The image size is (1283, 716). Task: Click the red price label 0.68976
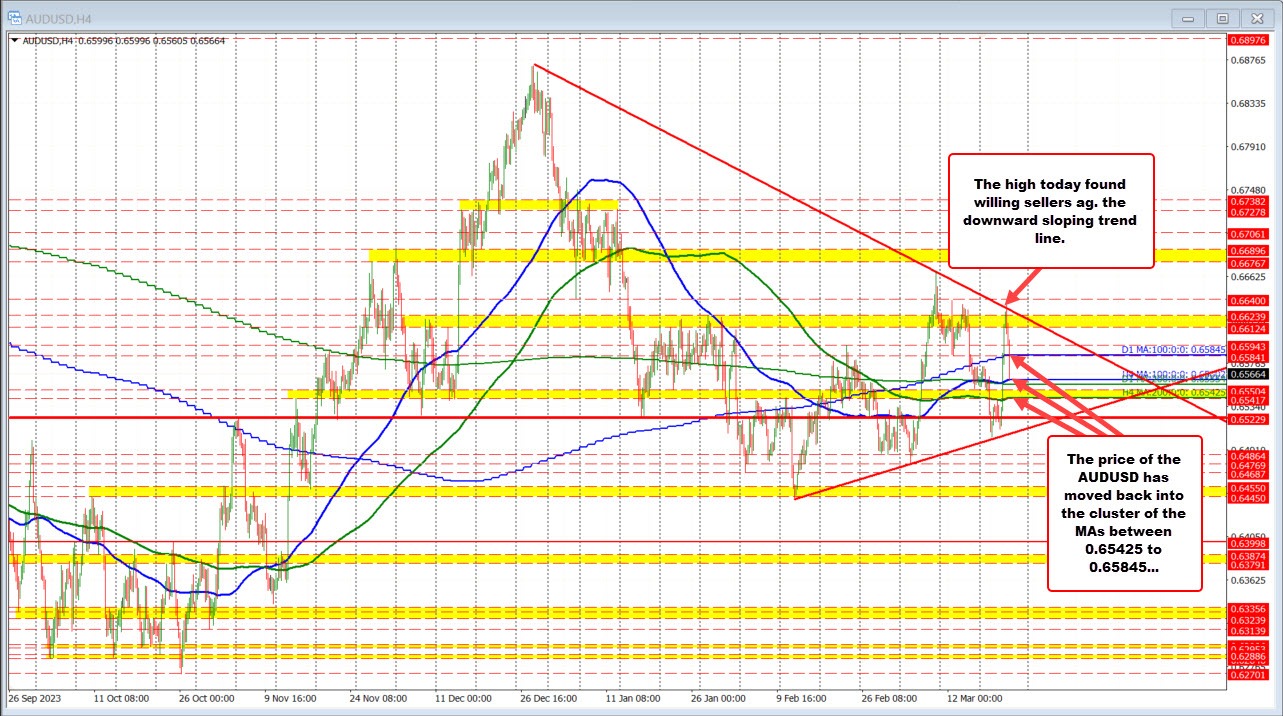pos(1247,39)
